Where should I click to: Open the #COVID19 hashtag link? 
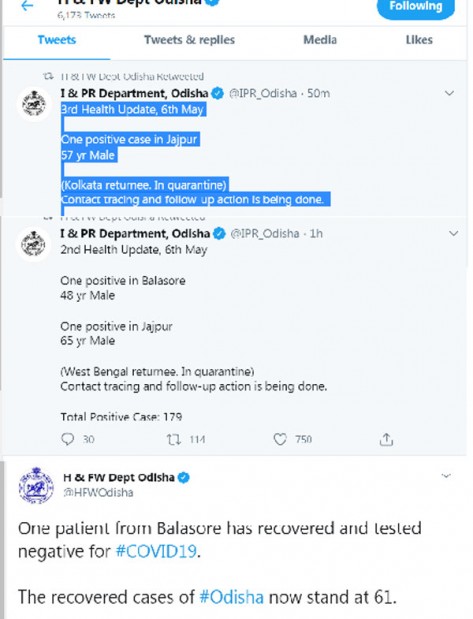(156, 551)
